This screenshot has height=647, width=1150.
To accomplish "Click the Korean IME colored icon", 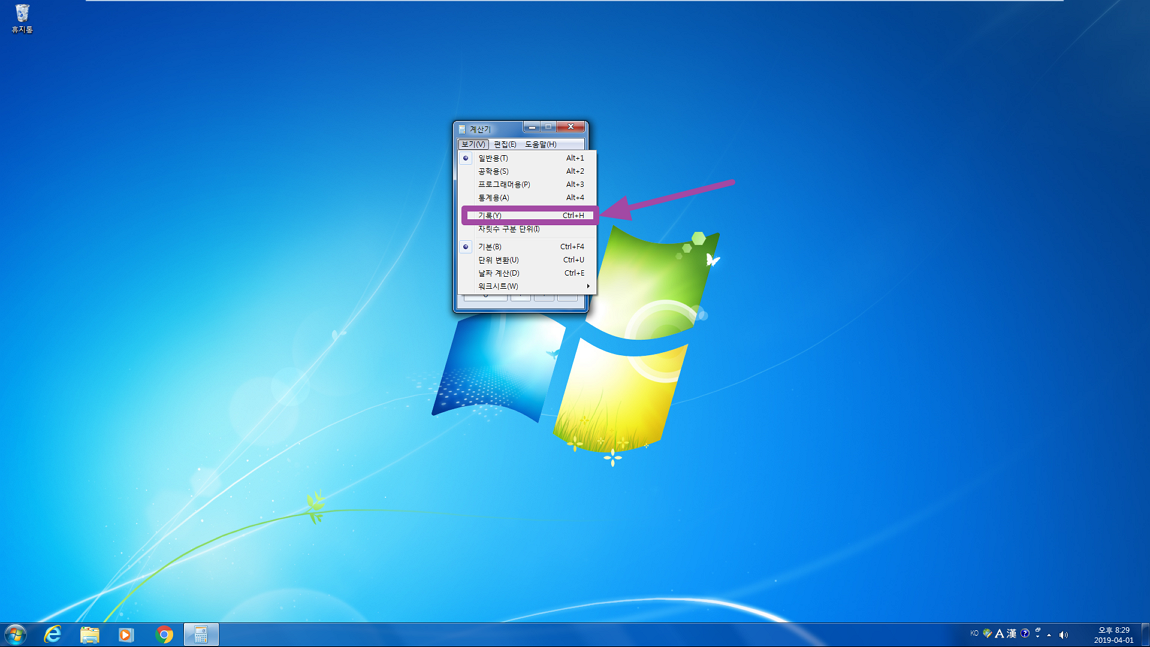I will (987, 634).
